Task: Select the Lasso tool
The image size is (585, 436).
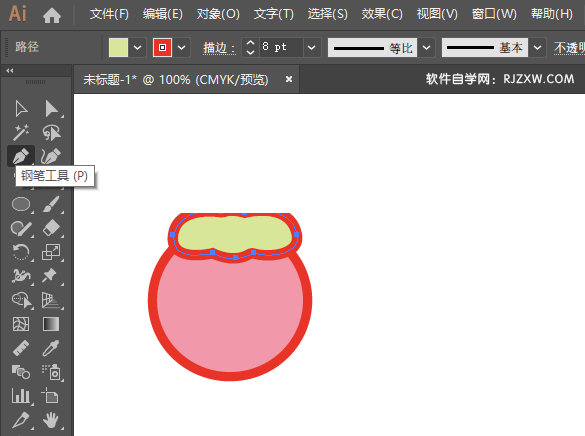Action: point(51,132)
